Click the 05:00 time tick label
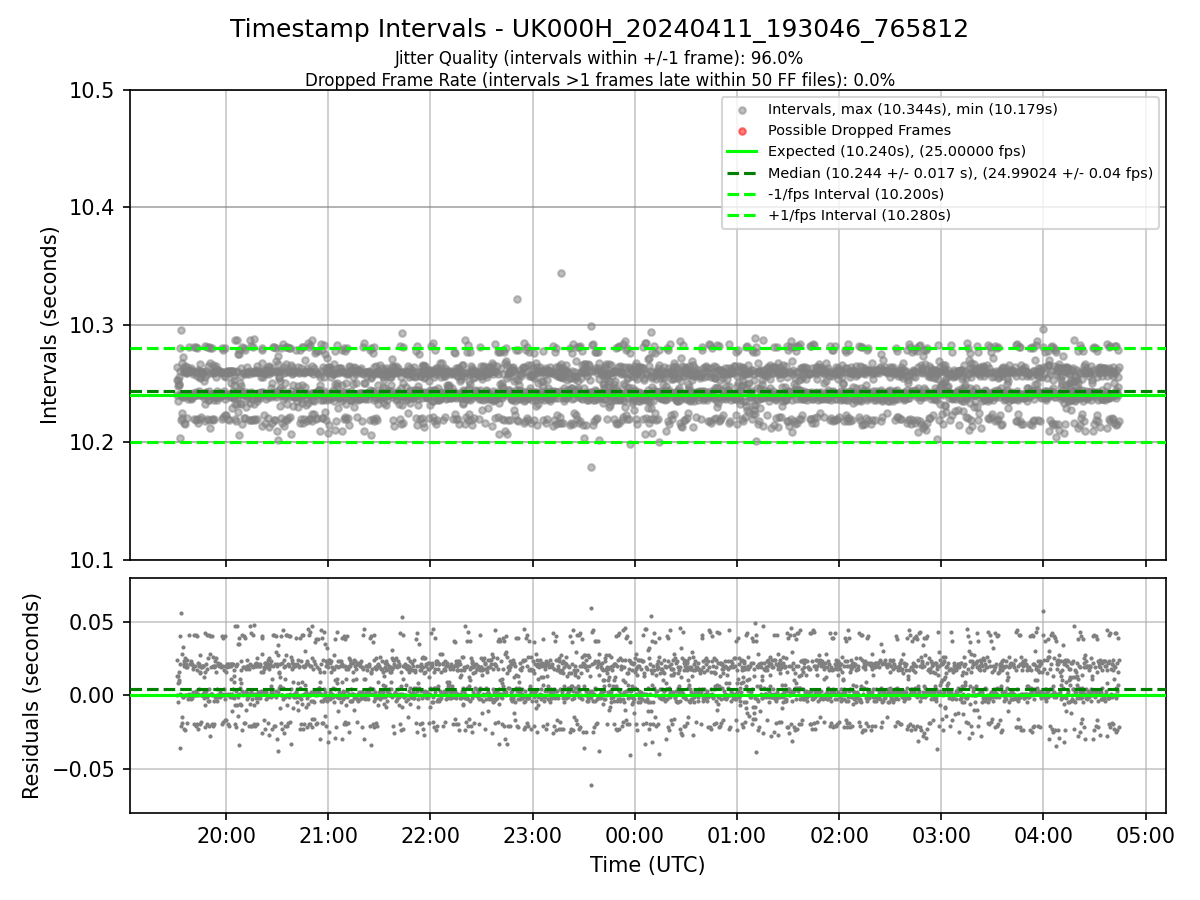Screen dimensions: 1200x900 pos(1145,835)
